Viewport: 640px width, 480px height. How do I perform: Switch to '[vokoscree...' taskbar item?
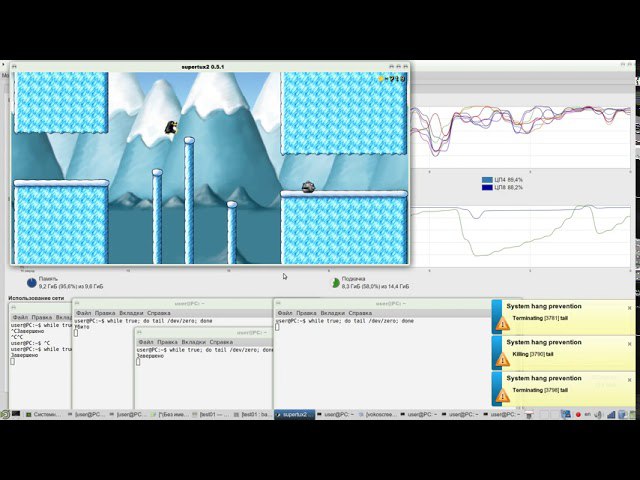(x=377, y=414)
